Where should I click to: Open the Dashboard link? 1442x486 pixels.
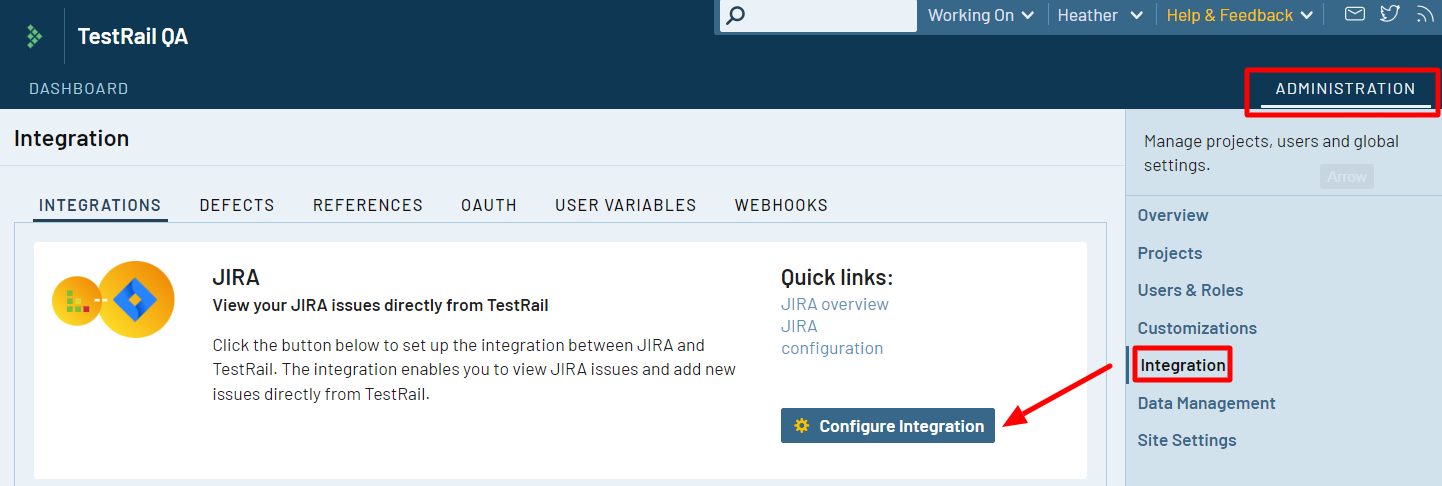click(x=79, y=89)
